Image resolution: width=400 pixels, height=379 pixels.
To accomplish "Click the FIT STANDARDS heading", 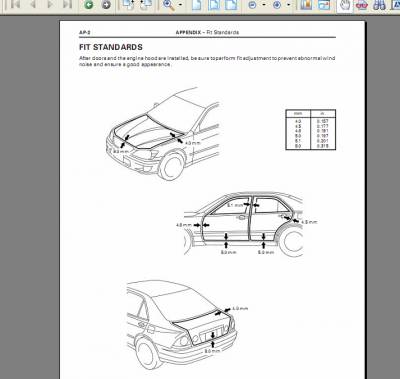I will click(111, 47).
